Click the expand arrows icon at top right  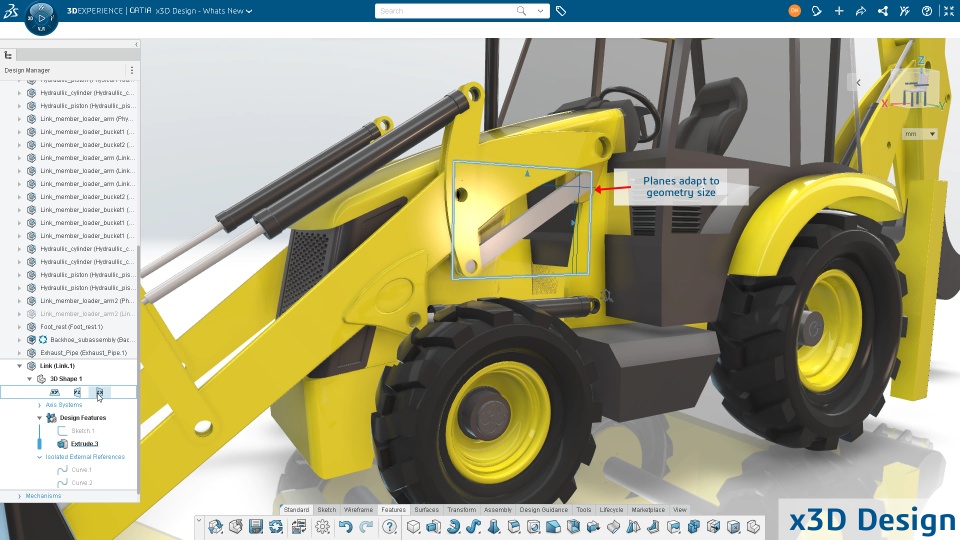(949, 11)
